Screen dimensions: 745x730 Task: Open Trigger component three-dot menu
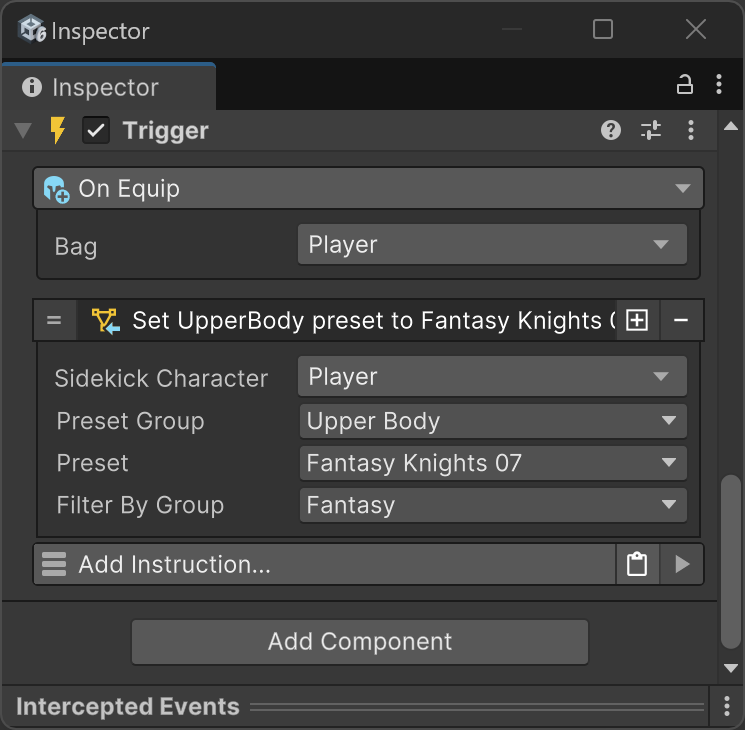[691, 130]
